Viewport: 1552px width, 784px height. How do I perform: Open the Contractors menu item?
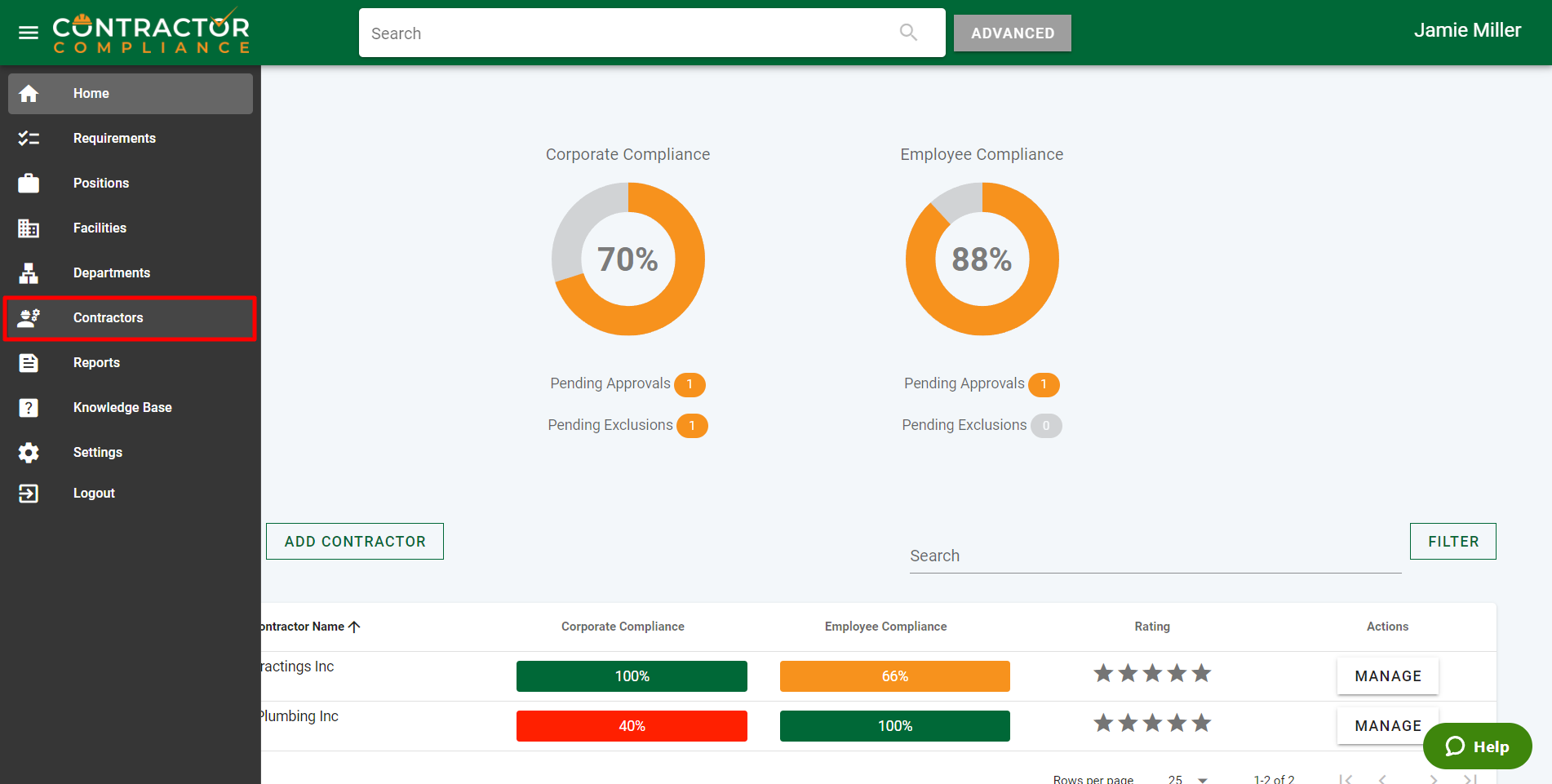[x=108, y=318]
